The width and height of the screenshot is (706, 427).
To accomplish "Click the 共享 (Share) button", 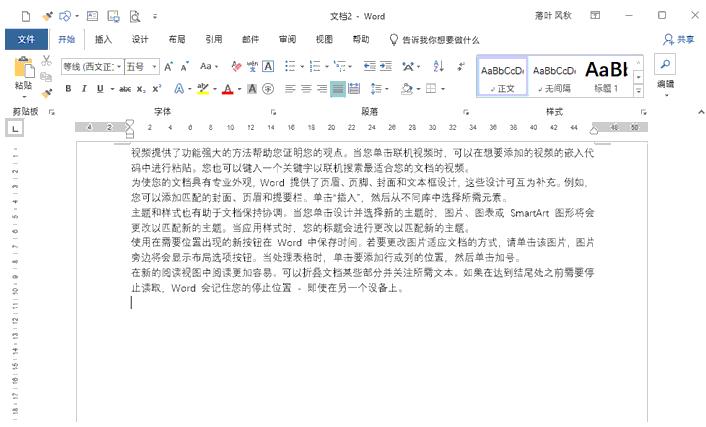I will pos(679,39).
